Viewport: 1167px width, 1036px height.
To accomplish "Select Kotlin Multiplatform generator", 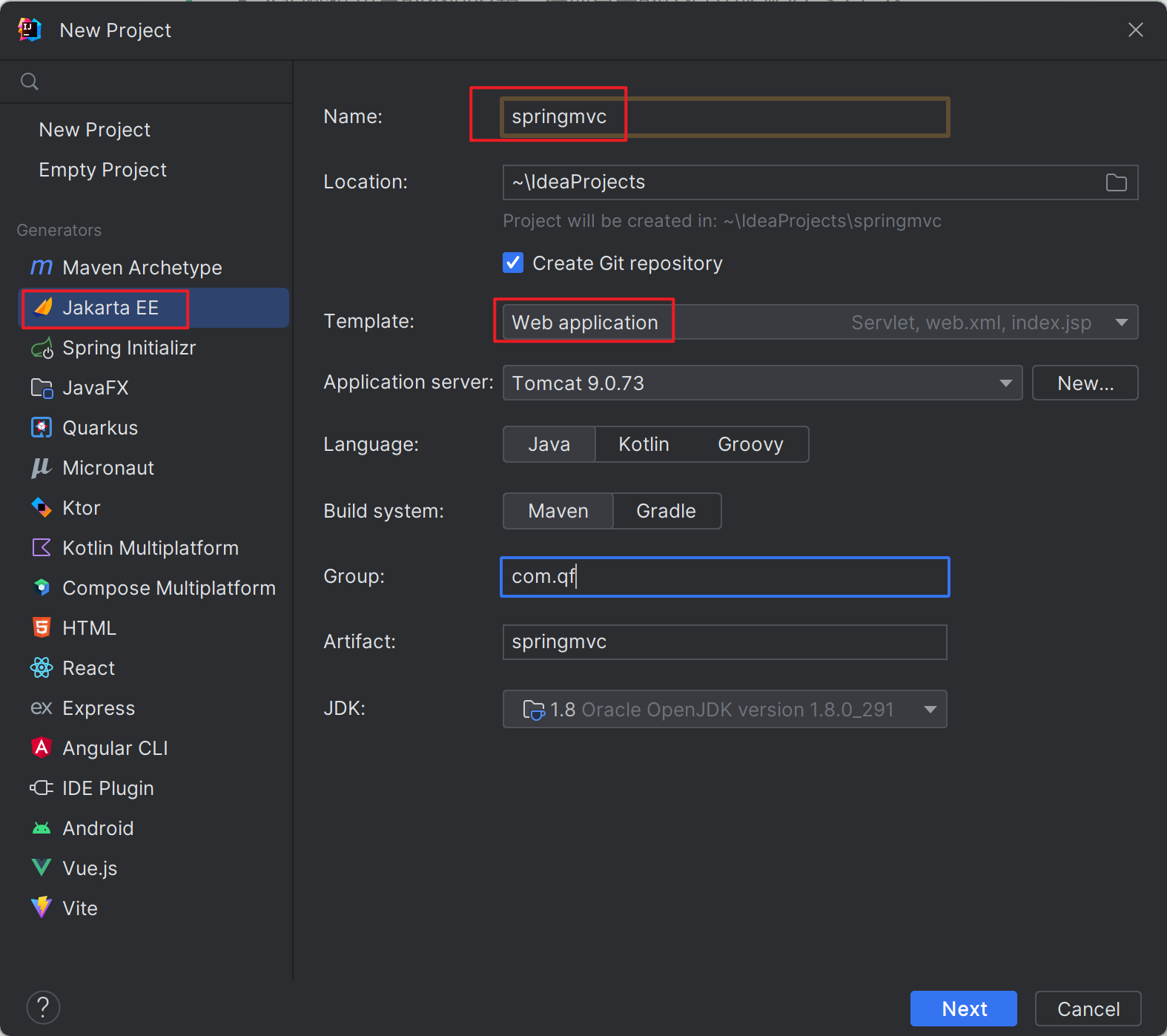I will pos(151,548).
